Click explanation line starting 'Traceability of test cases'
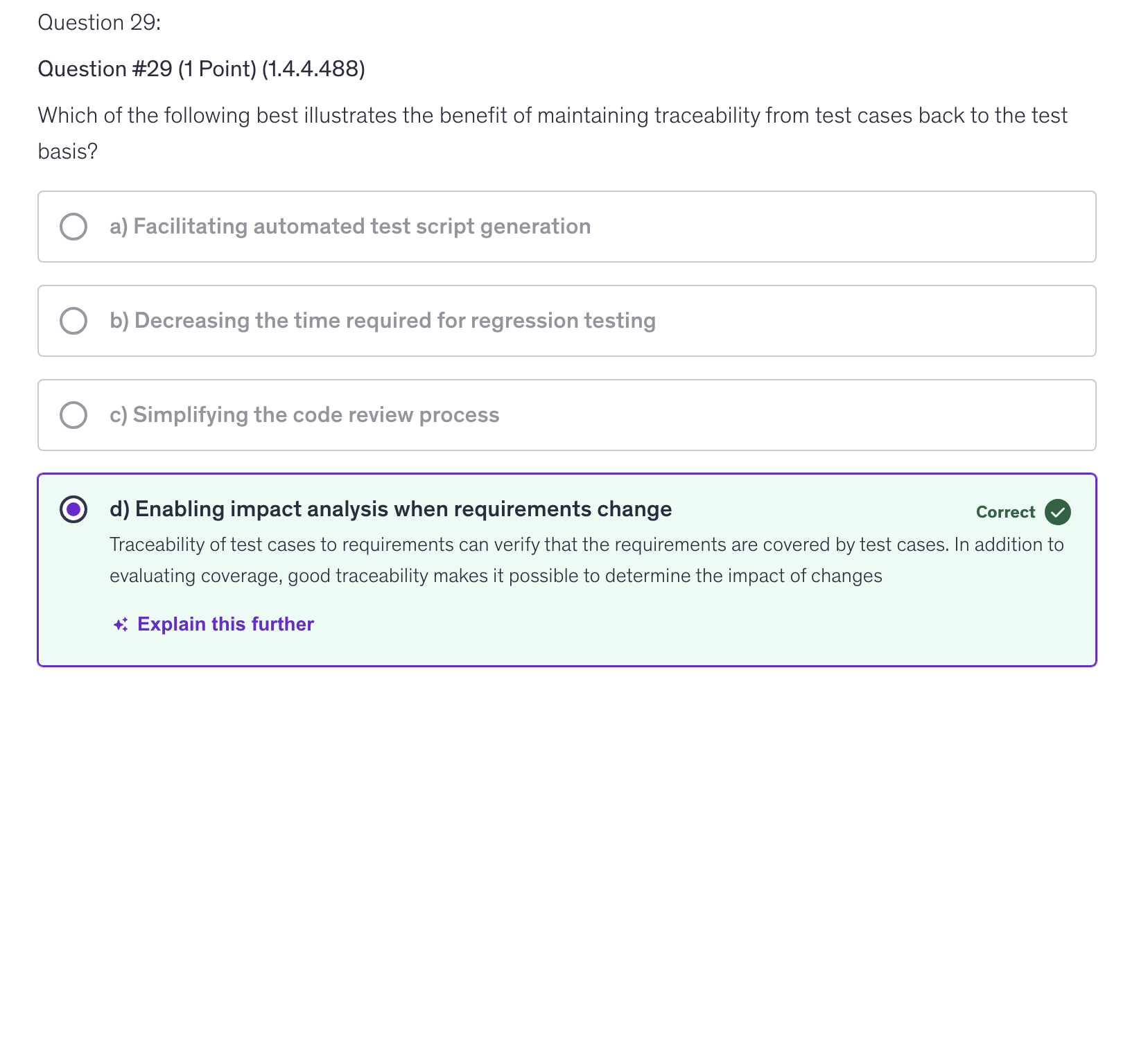 [x=586, y=545]
